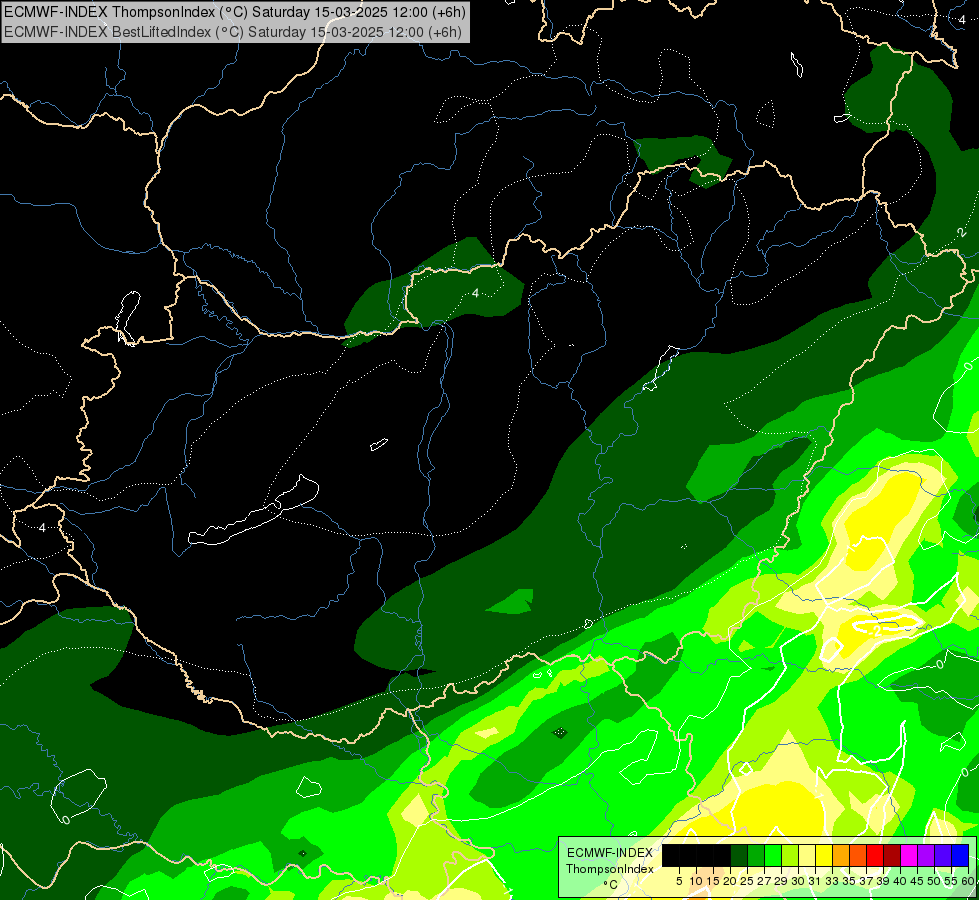Click the bright red 37–39 legend swatch
The height and width of the screenshot is (900, 979).
tap(875, 856)
